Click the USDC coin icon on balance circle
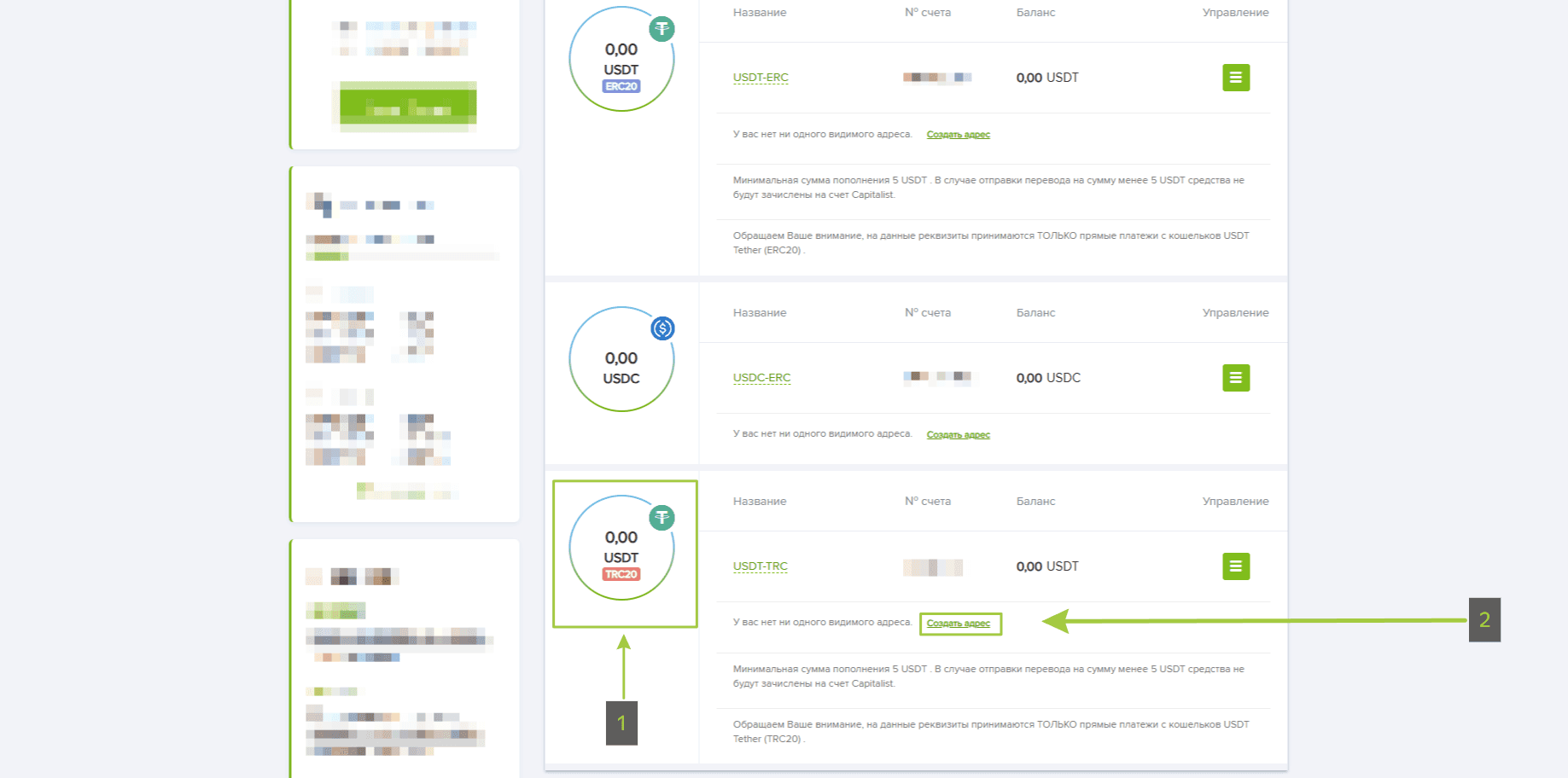Image resolution: width=1568 pixels, height=778 pixels. 662,328
